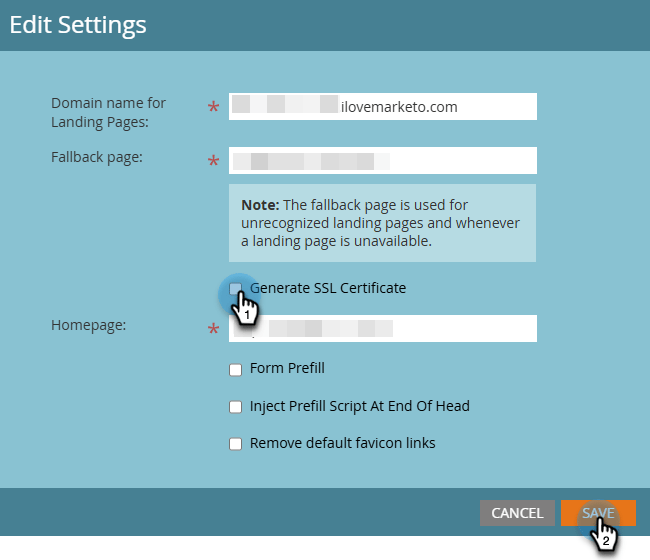
Task: Click into the Homepage input field
Action: 382,328
